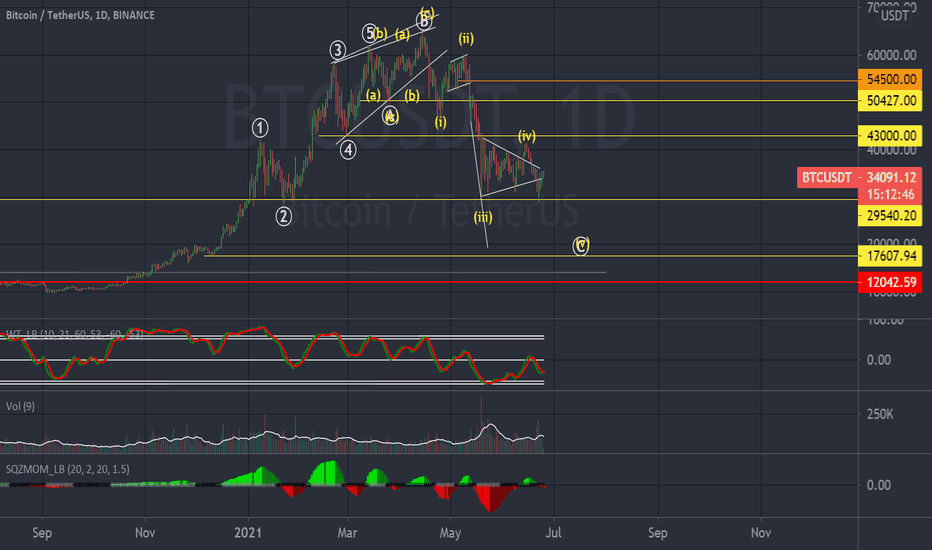Select the circled 3 wave label
The image size is (932, 550).
pos(338,50)
